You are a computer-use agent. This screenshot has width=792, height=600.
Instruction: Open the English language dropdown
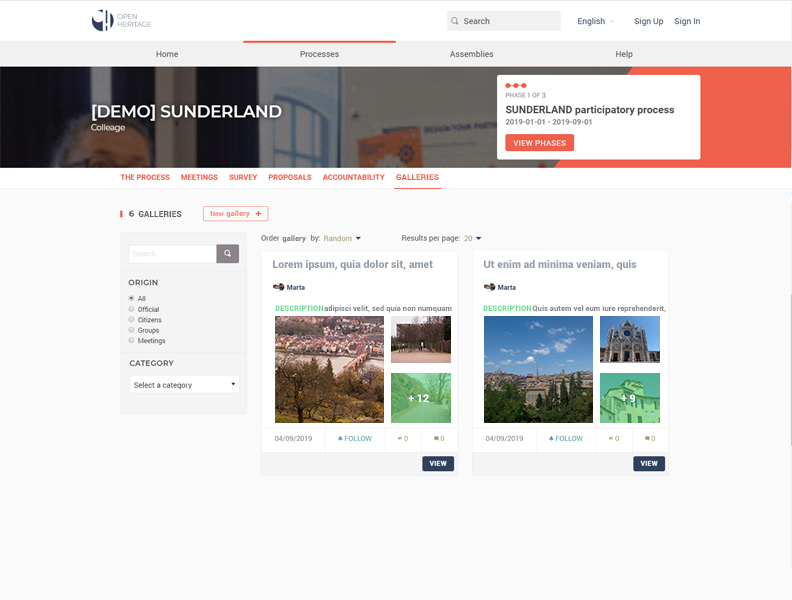pyautogui.click(x=596, y=21)
